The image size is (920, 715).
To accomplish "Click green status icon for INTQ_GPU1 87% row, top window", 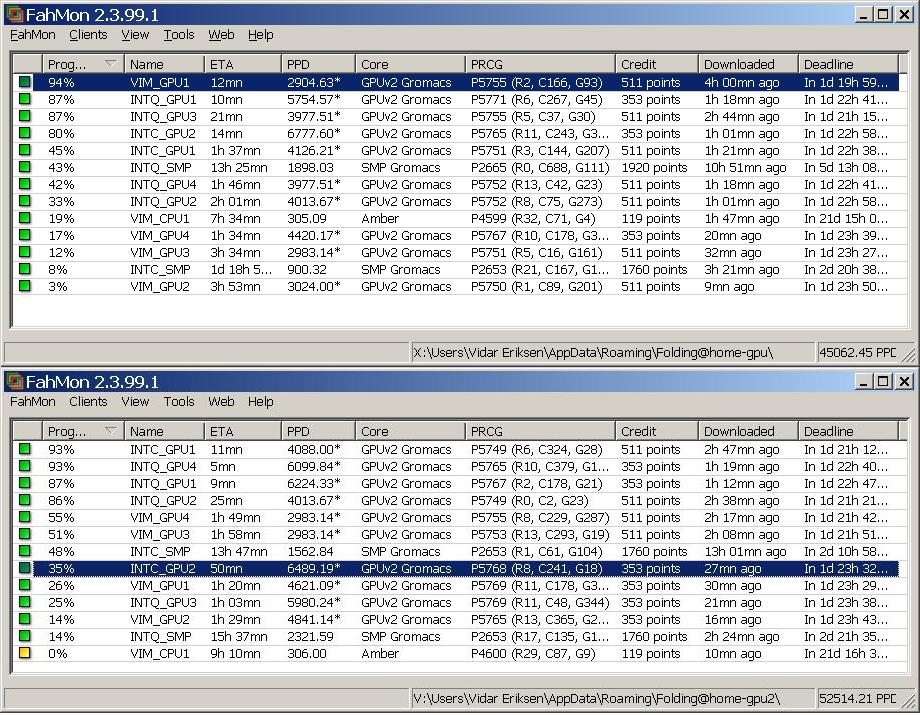I will tap(25, 99).
